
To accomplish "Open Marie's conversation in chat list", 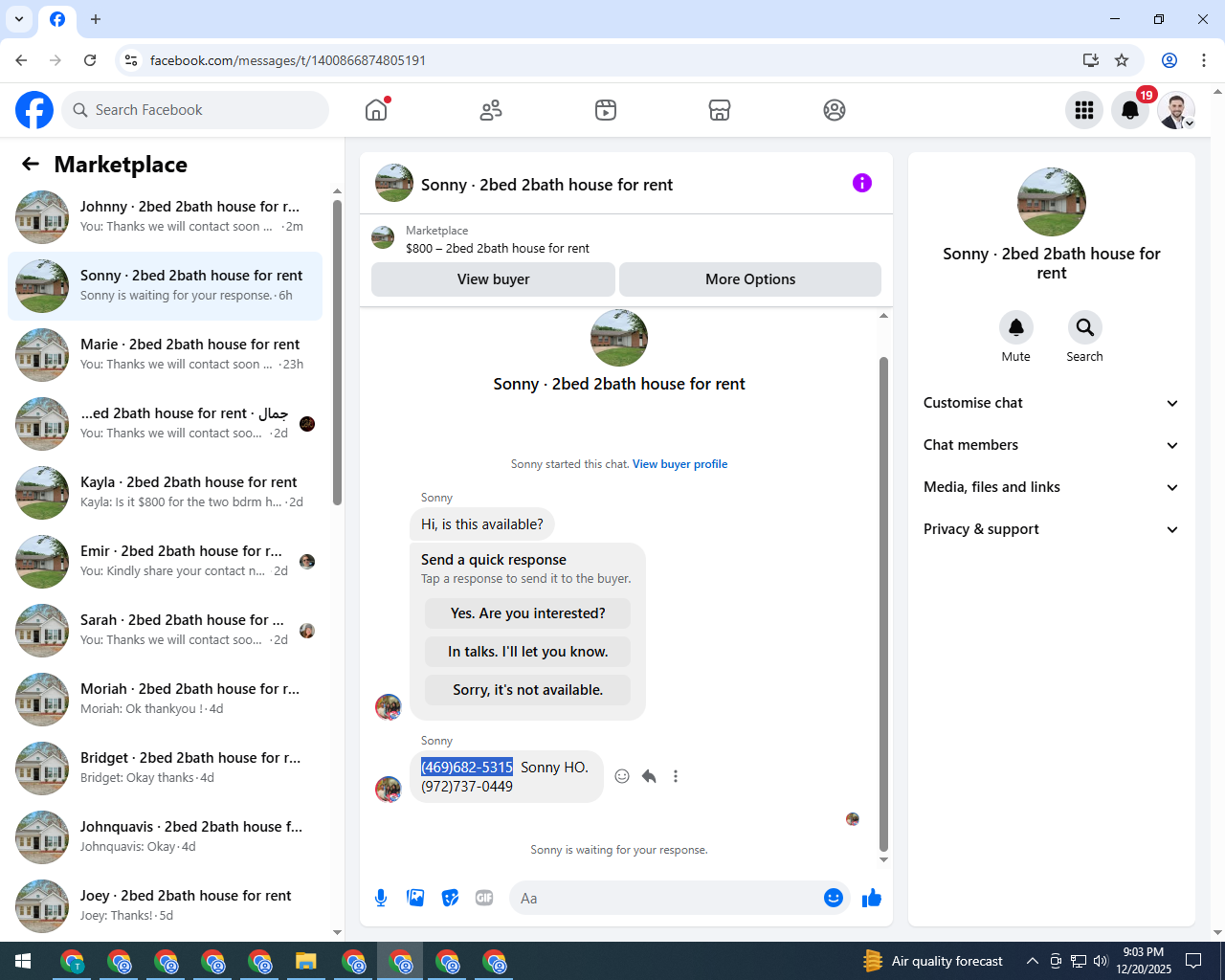I will [x=165, y=355].
